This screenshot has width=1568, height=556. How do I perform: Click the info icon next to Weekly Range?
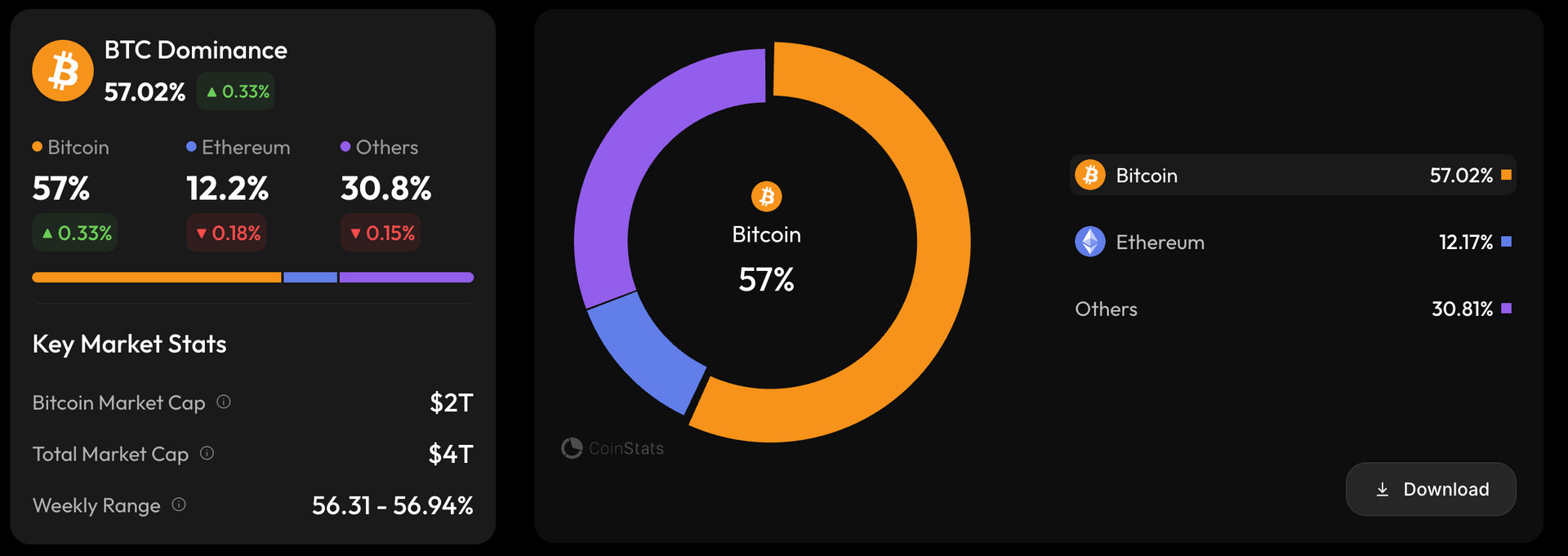[179, 505]
